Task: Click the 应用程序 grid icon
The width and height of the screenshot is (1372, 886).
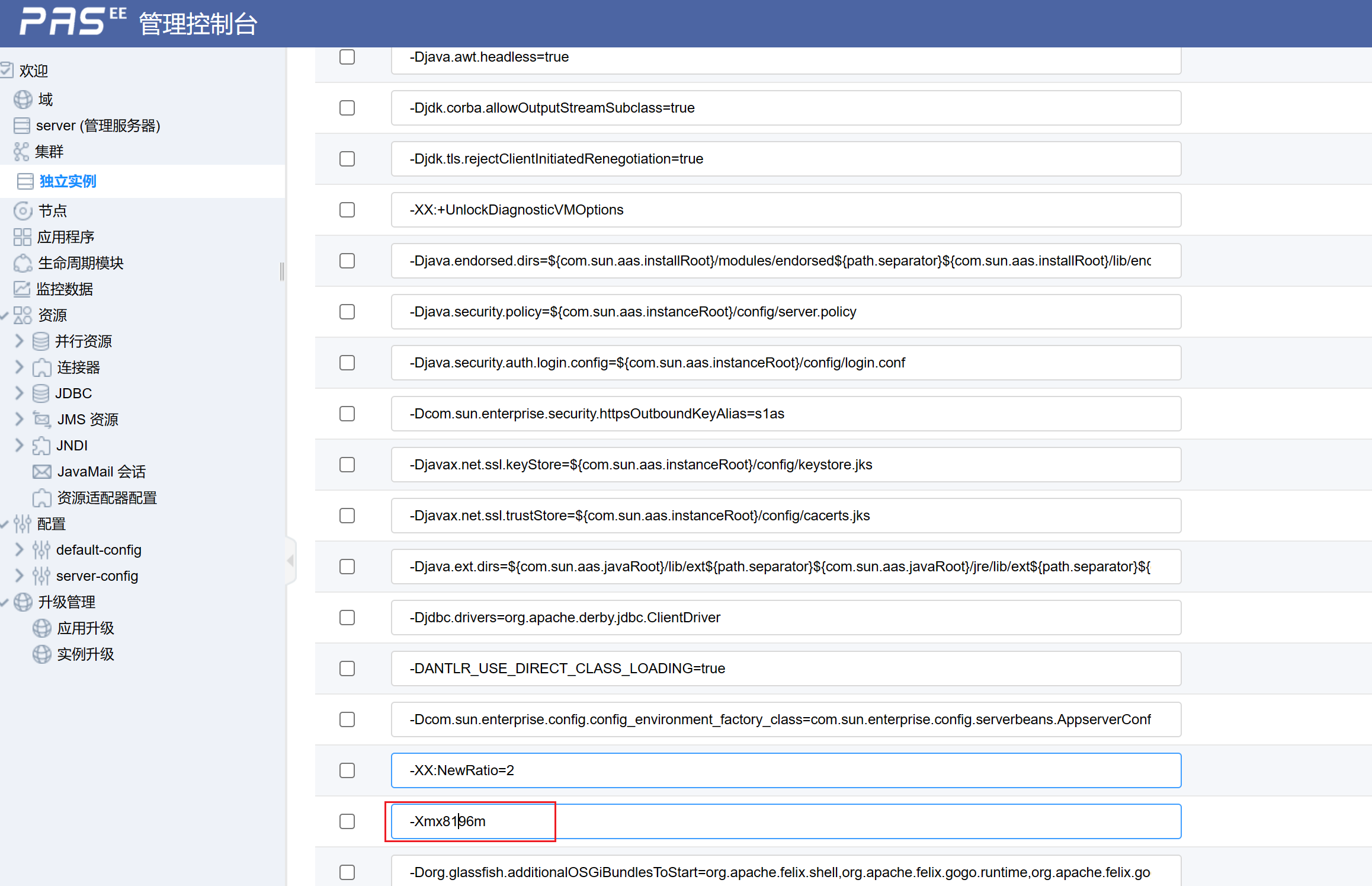Action: point(23,237)
